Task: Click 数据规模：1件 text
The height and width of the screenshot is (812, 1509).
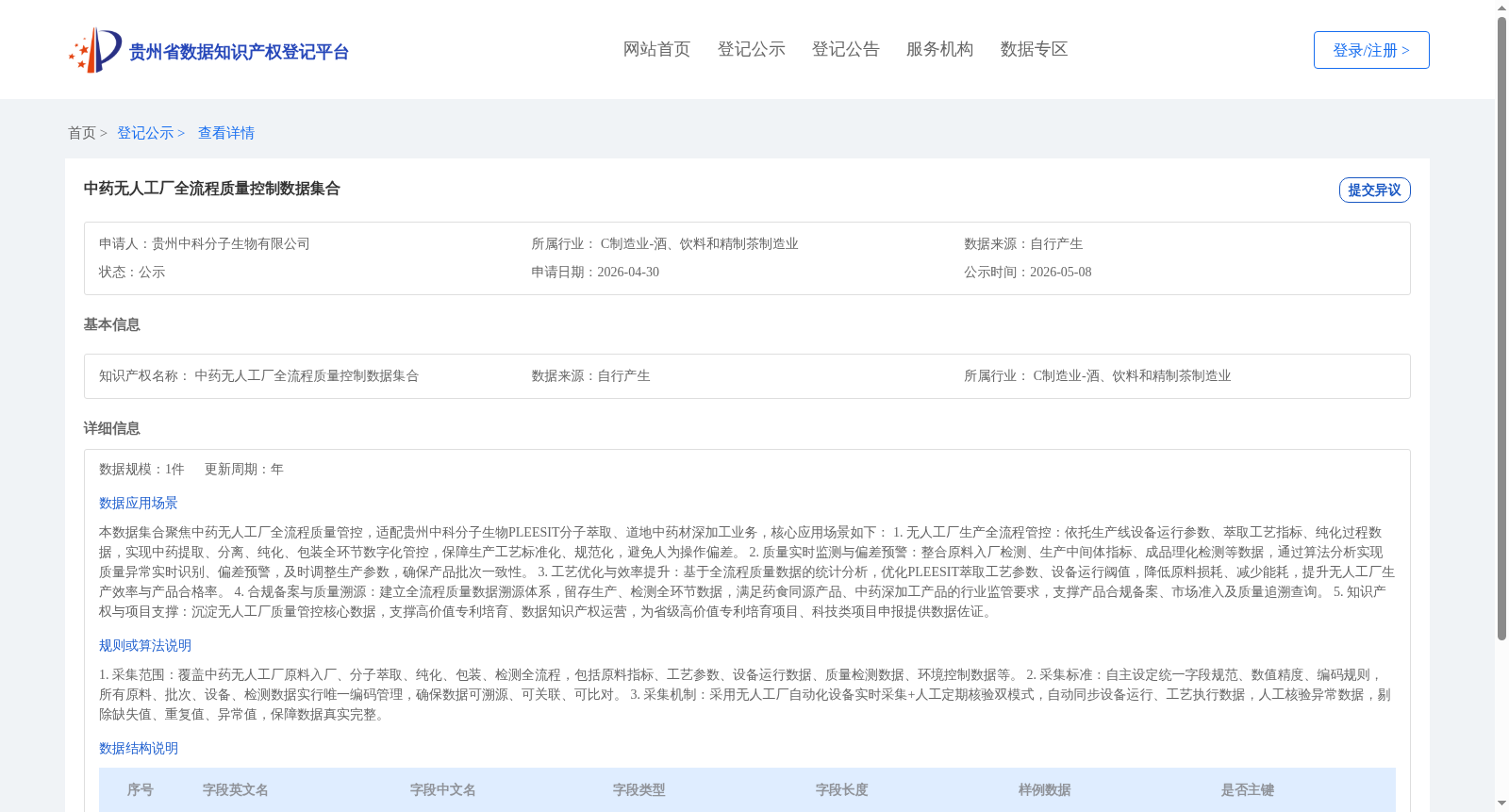Action: [141, 470]
